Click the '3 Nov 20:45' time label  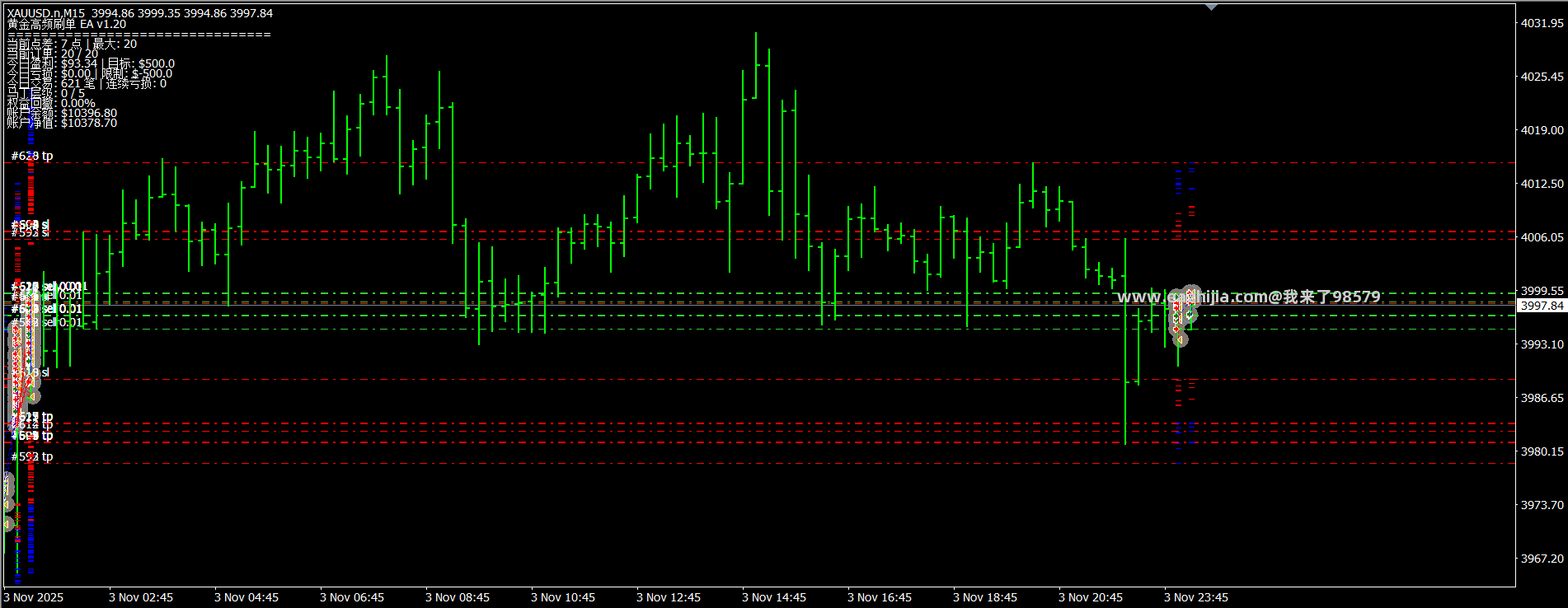pos(1091,597)
